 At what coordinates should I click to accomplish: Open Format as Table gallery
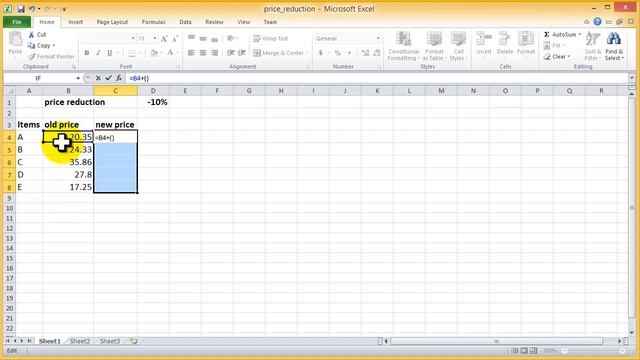(x=434, y=46)
